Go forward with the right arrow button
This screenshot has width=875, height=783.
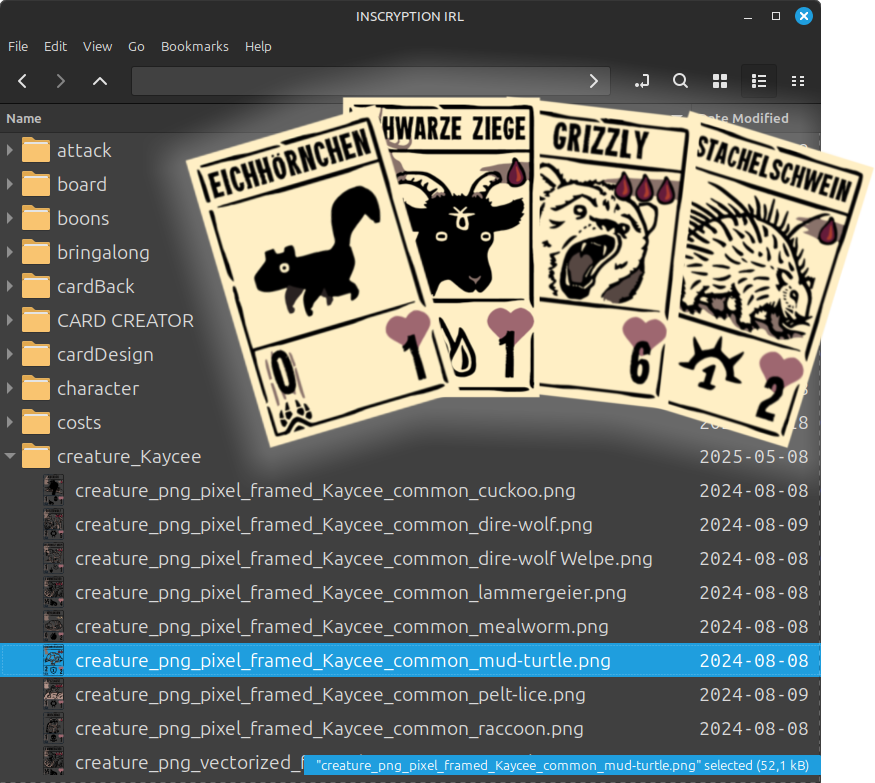60,81
